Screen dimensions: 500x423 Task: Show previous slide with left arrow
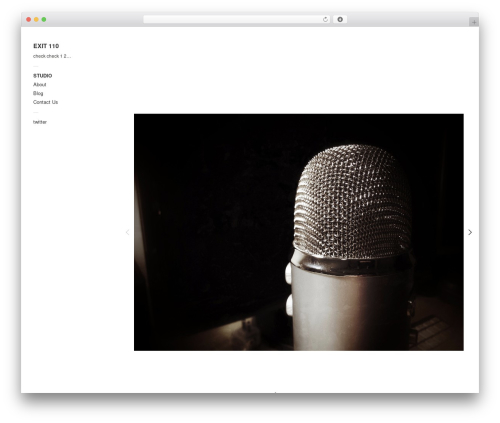pyautogui.click(x=127, y=232)
